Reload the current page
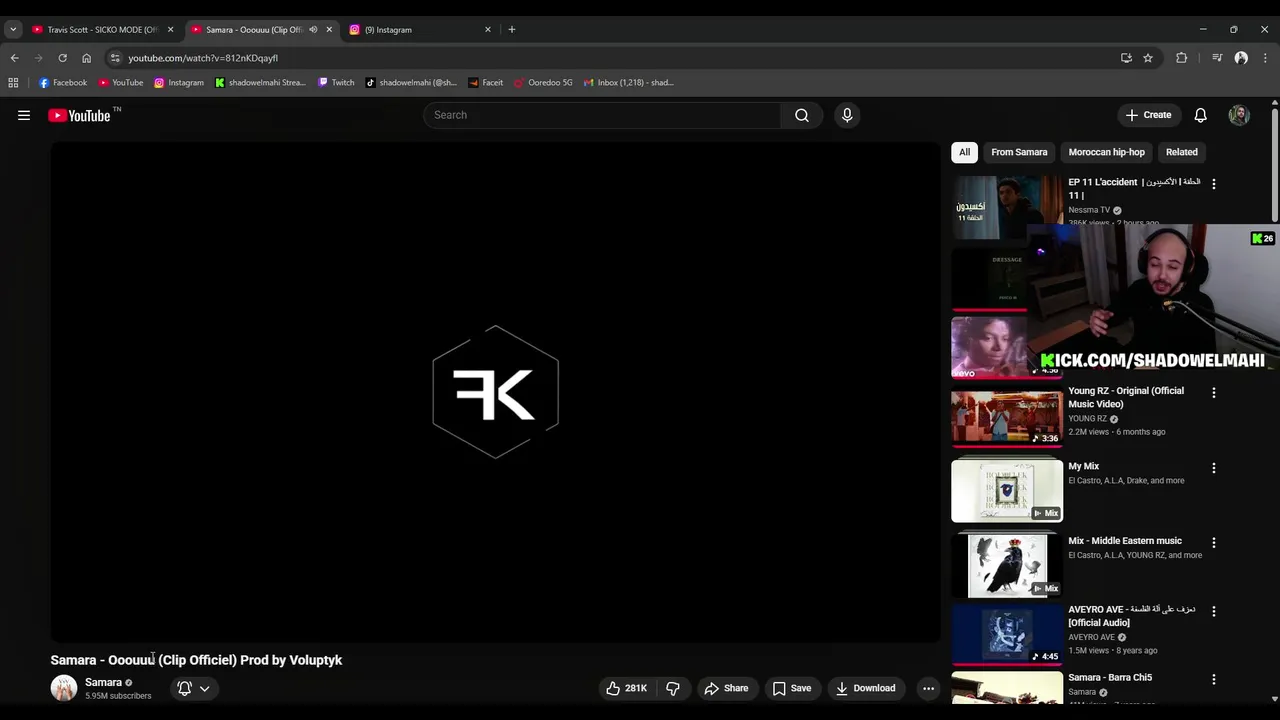Viewport: 1280px width, 720px height. [62, 58]
